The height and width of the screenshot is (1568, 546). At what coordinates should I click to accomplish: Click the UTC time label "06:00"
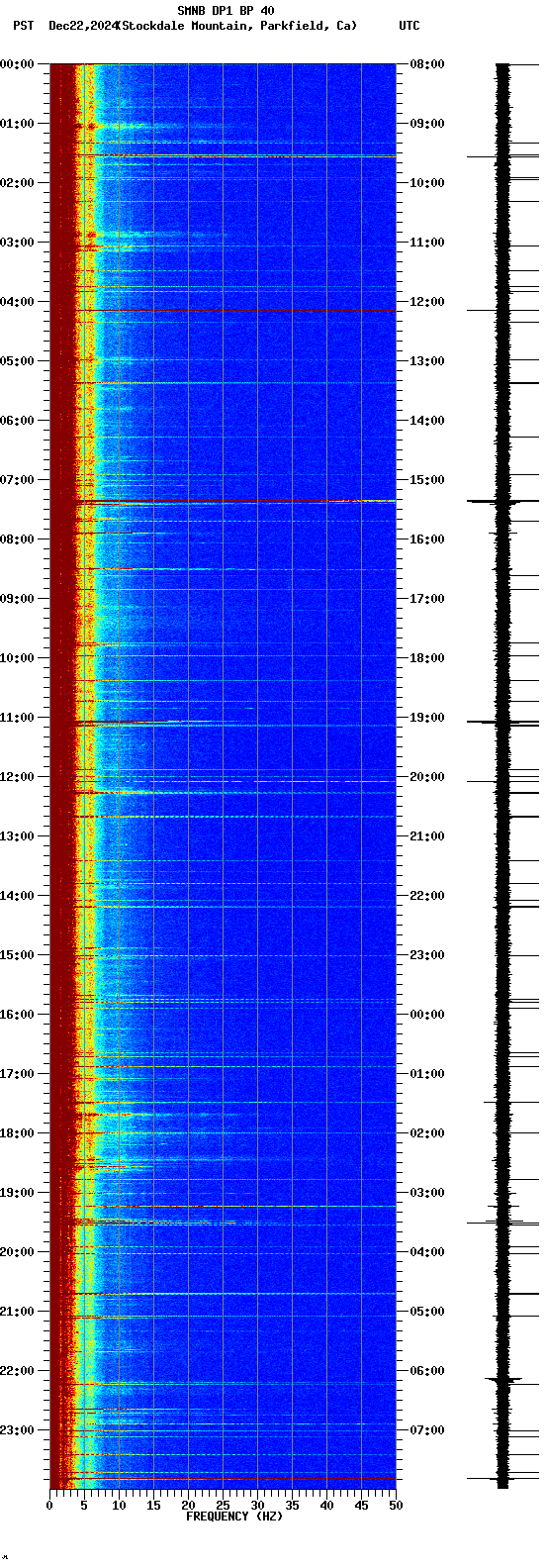(x=427, y=1371)
